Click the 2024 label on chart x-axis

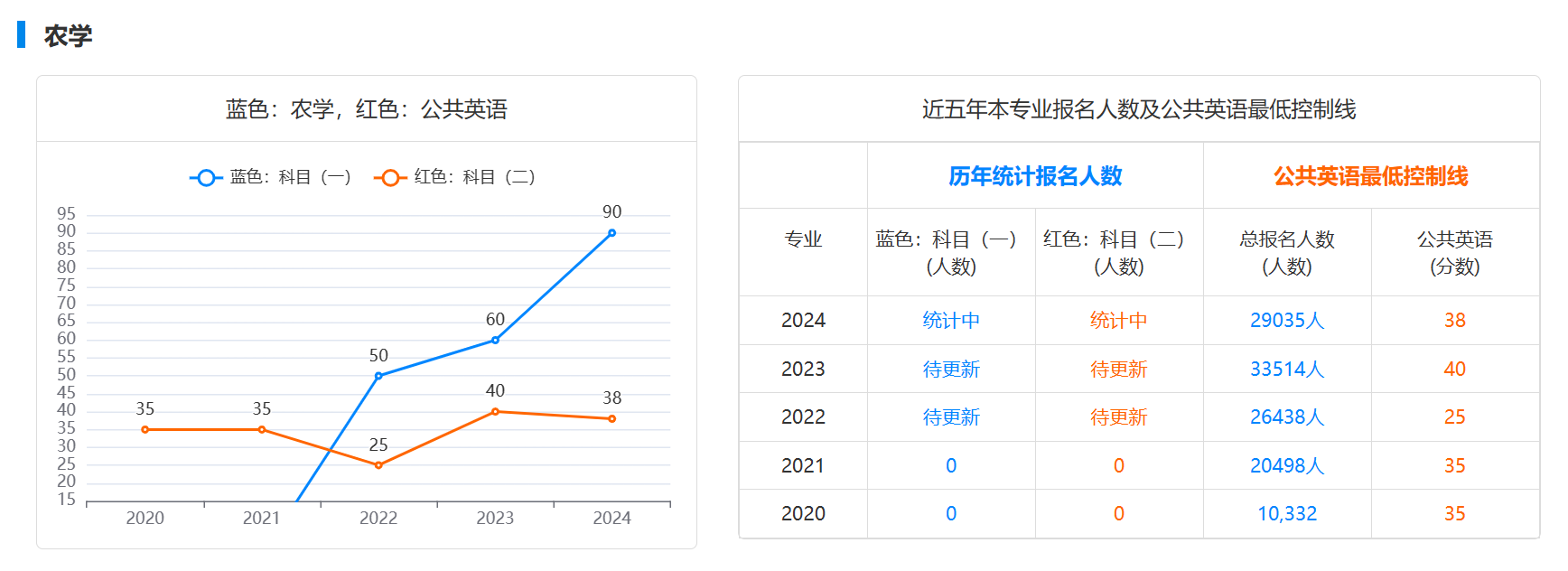pos(611,518)
